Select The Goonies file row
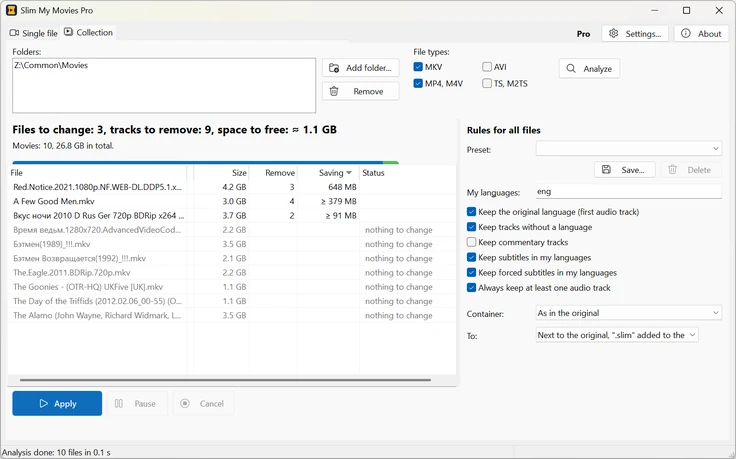The height and width of the screenshot is (459, 736). [x=232, y=287]
